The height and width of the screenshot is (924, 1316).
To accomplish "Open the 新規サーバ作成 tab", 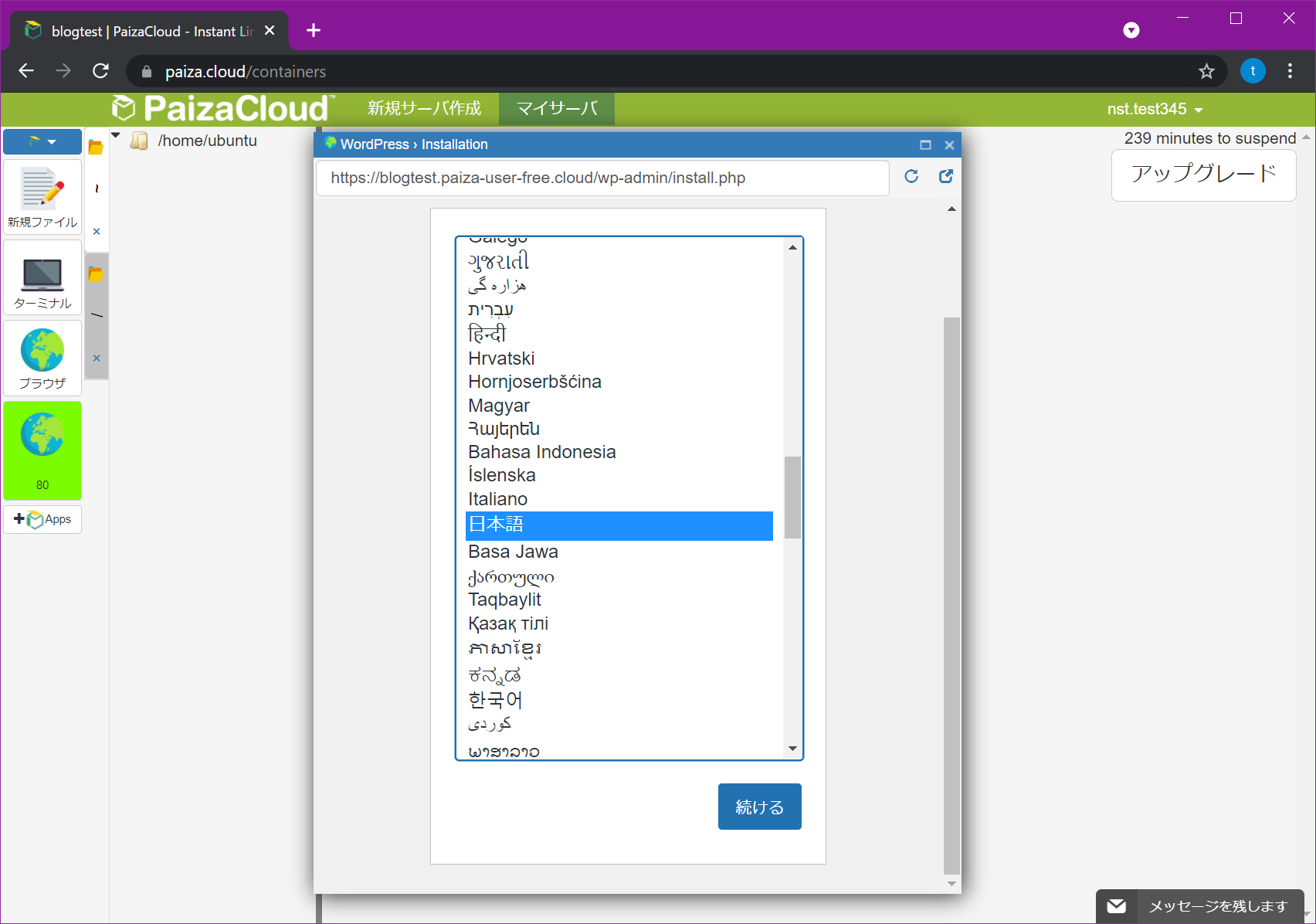I will pyautogui.click(x=424, y=108).
